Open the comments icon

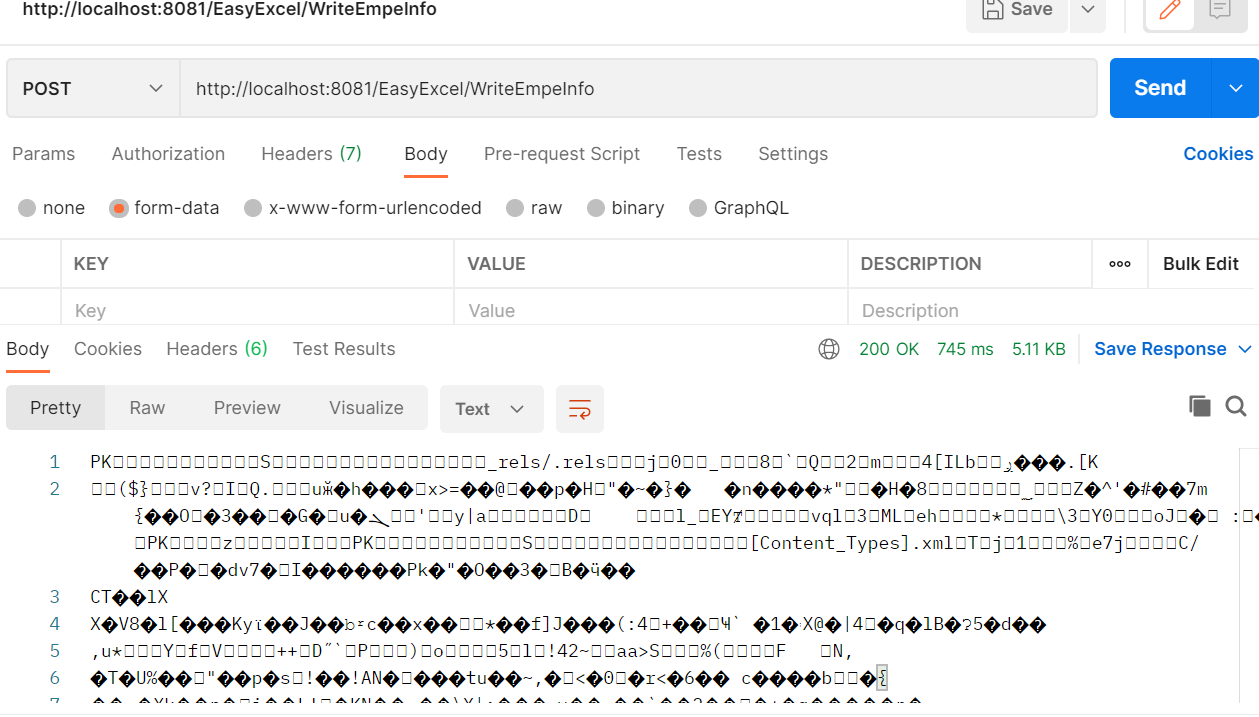[1219, 10]
